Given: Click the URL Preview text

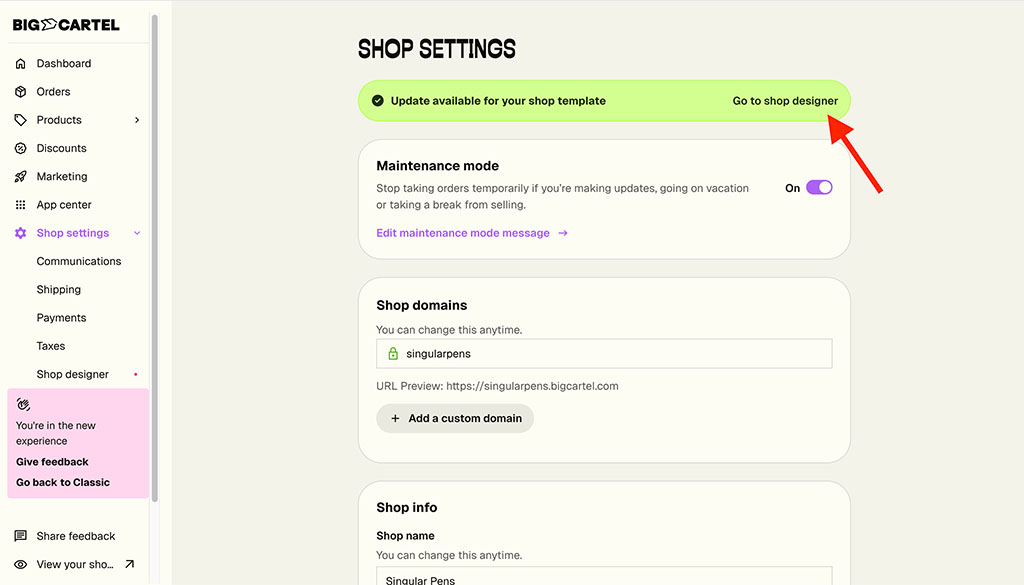Looking at the screenshot, I should [x=497, y=386].
